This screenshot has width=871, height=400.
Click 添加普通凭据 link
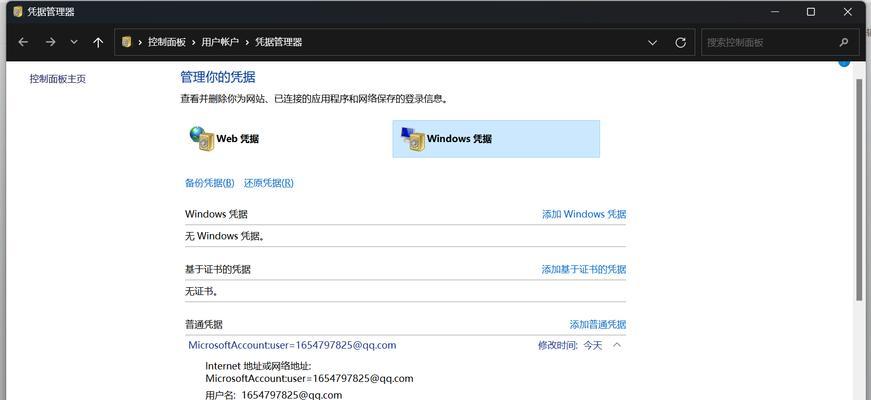[598, 324]
